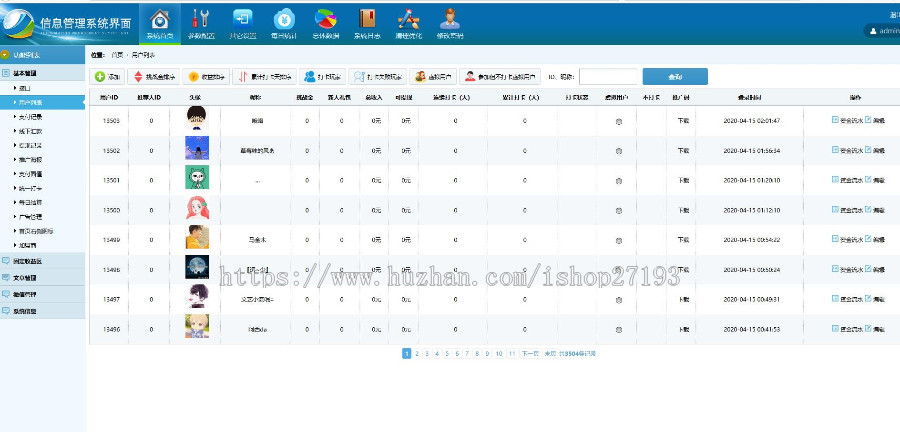The height and width of the screenshot is (432, 900).
Task: Go to page 2 in pagination
Action: pyautogui.click(x=417, y=354)
